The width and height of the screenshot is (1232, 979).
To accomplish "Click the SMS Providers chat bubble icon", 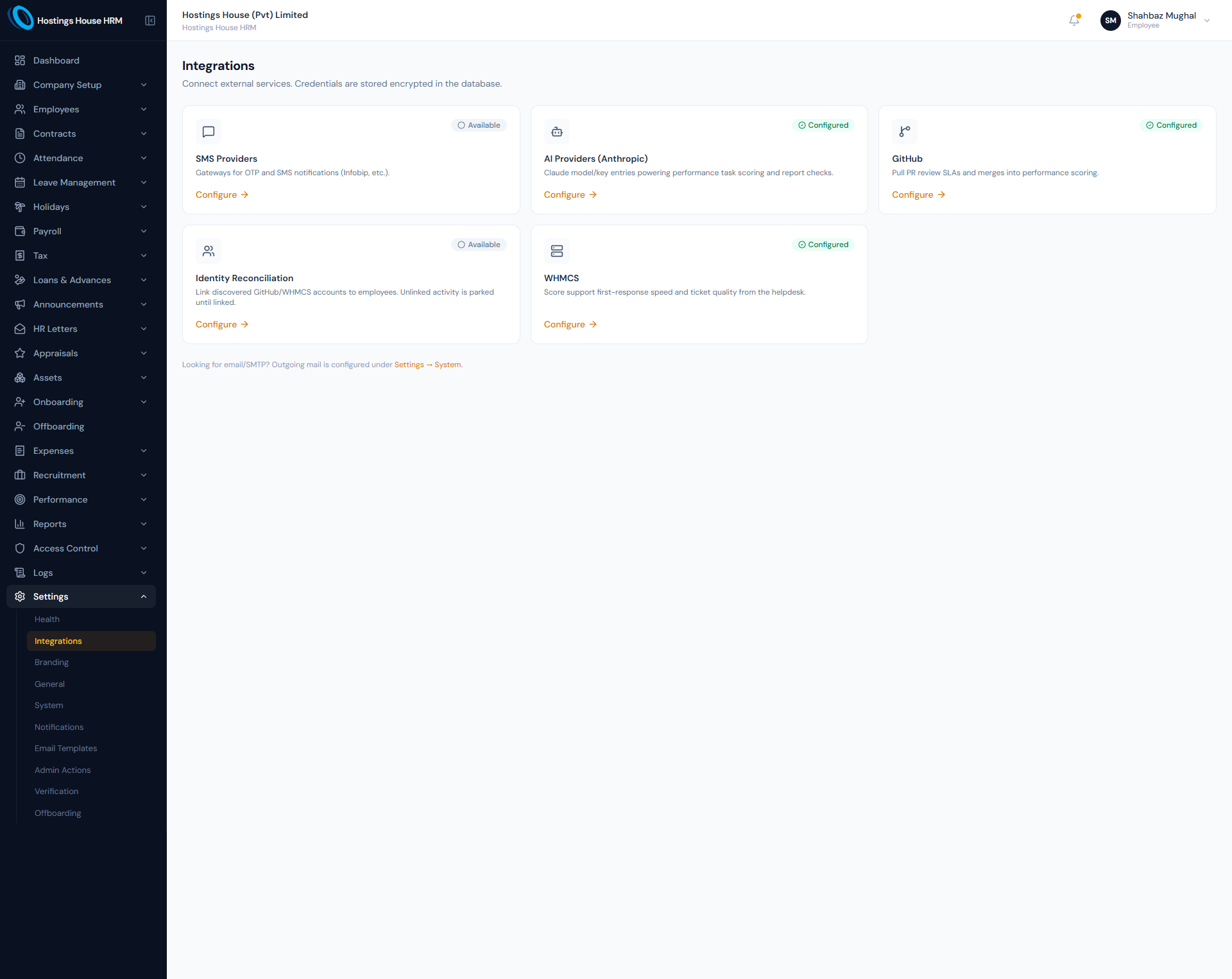I will (209, 132).
